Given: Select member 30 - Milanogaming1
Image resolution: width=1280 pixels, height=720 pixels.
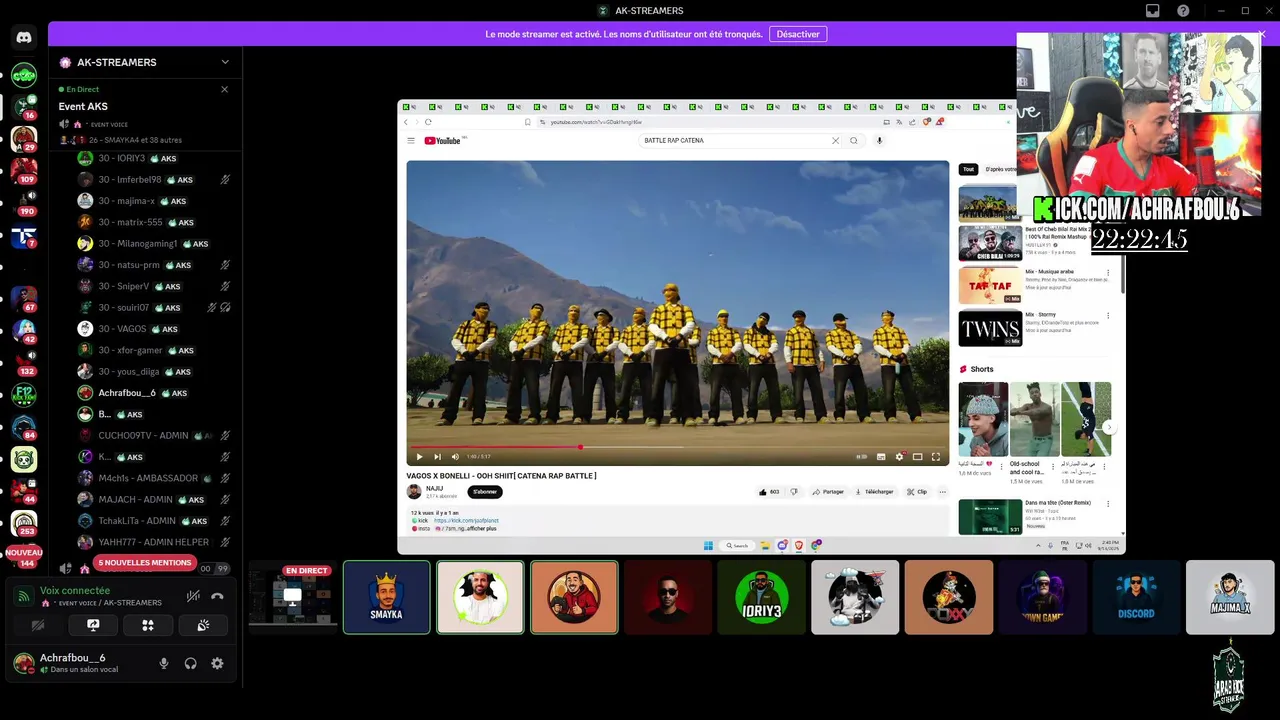Looking at the screenshot, I should coord(154,244).
